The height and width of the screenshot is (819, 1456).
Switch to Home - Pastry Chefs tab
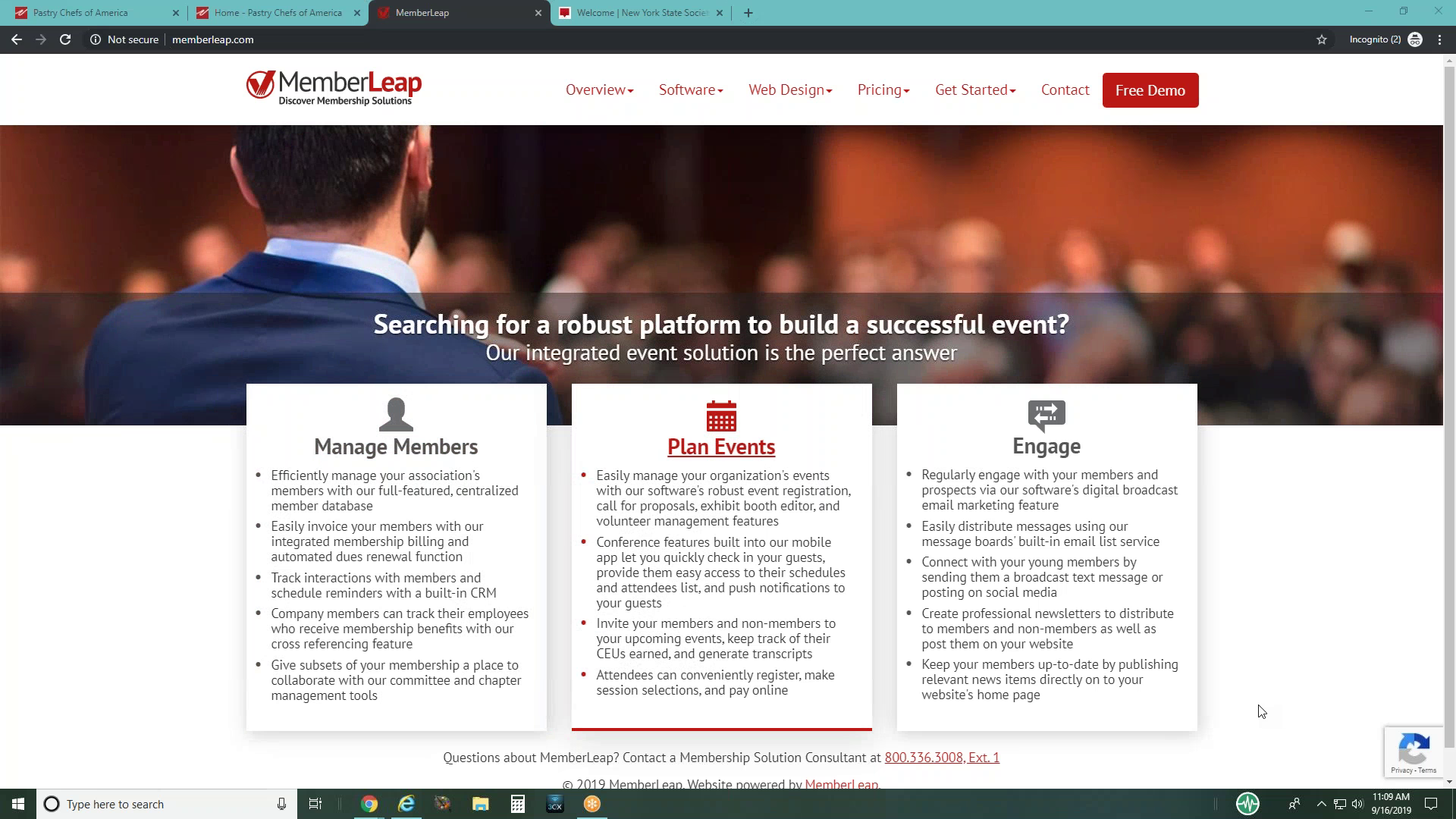(278, 13)
